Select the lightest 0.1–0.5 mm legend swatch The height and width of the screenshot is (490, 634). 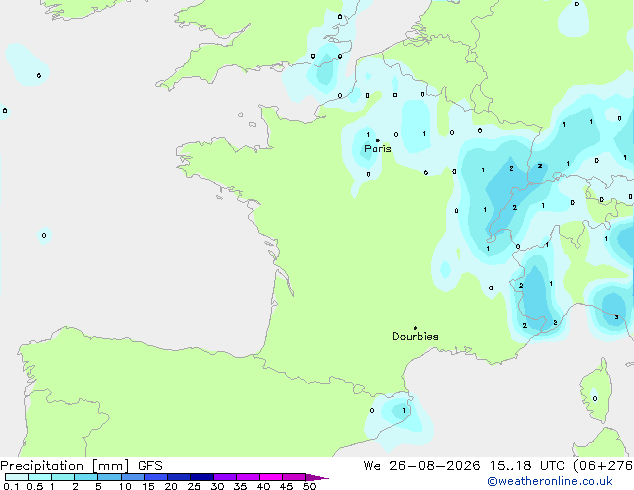[x=17, y=477]
